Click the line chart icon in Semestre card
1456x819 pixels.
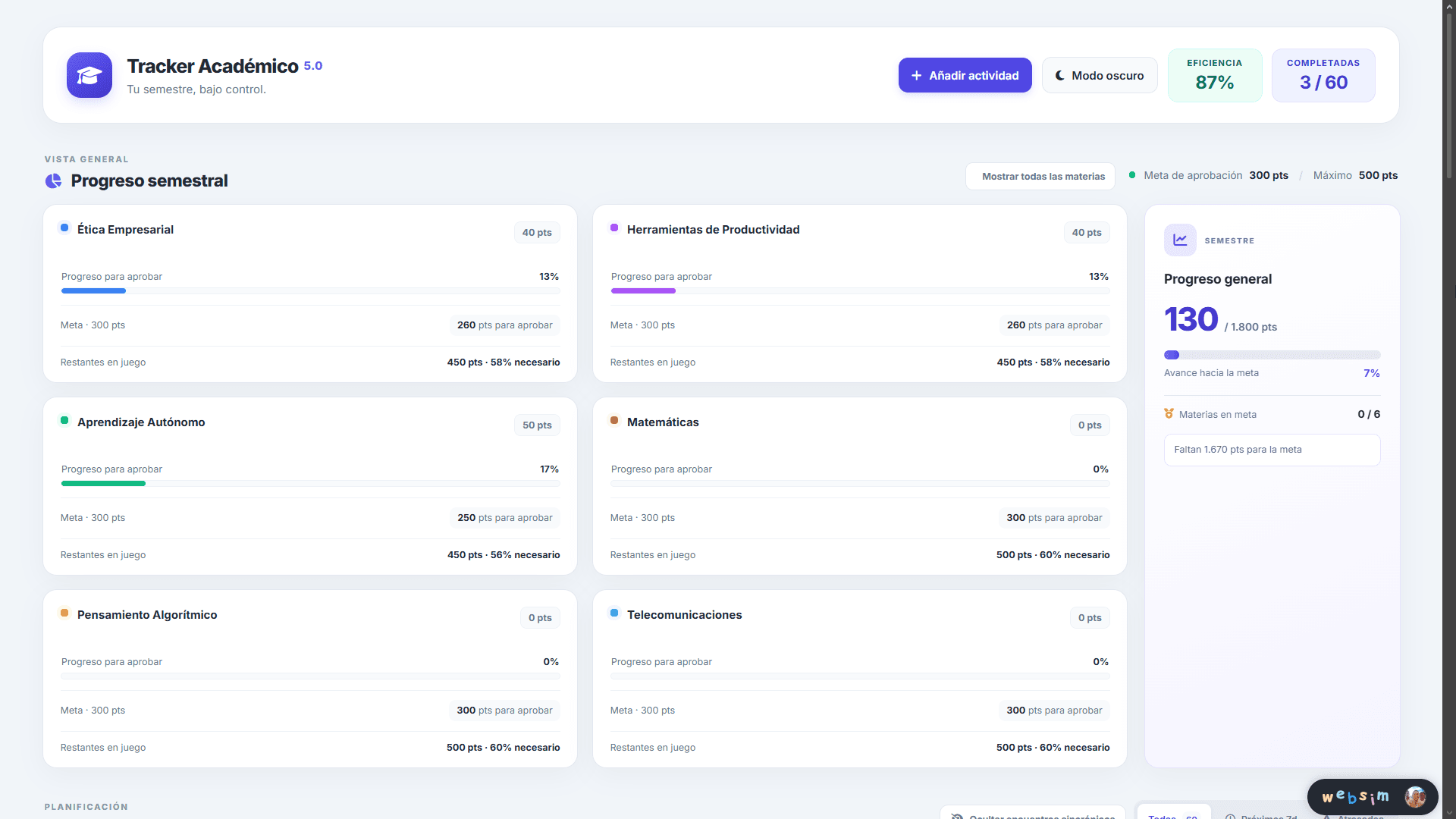[x=1180, y=240]
